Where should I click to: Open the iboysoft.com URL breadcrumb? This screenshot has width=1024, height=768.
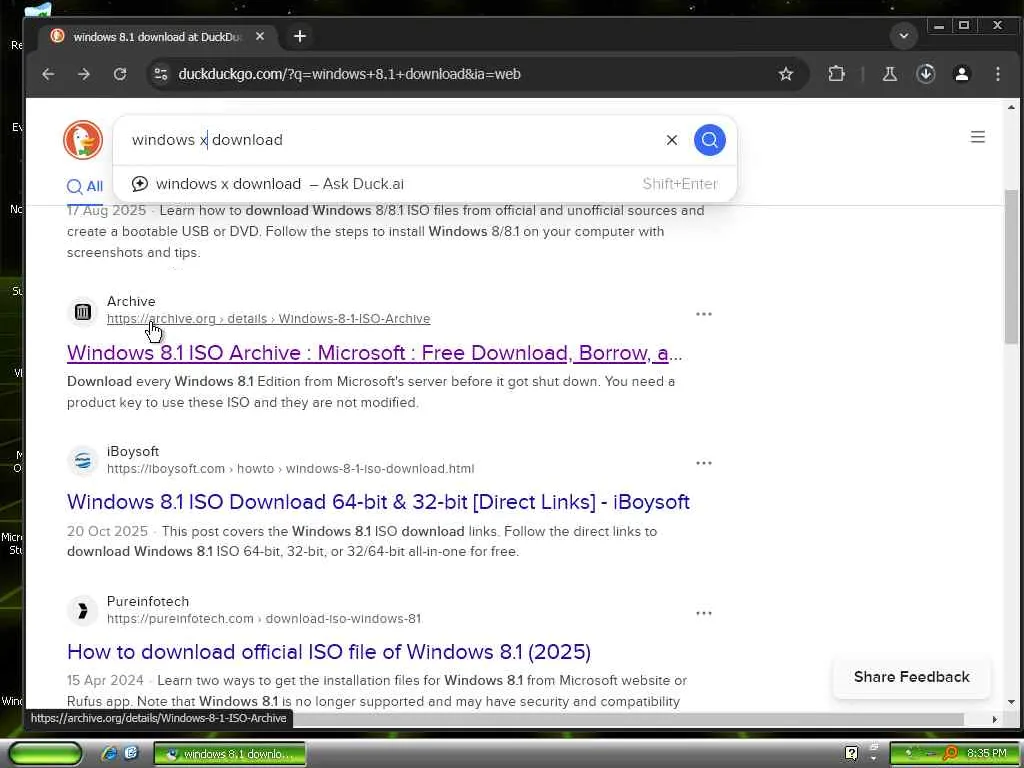pyautogui.click(x=291, y=469)
